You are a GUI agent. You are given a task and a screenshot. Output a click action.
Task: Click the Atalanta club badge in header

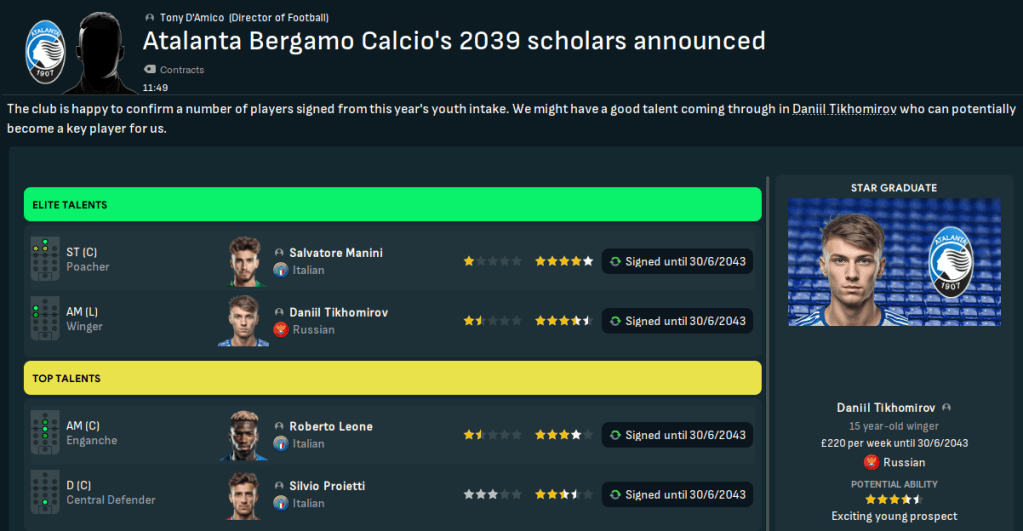(x=45, y=49)
